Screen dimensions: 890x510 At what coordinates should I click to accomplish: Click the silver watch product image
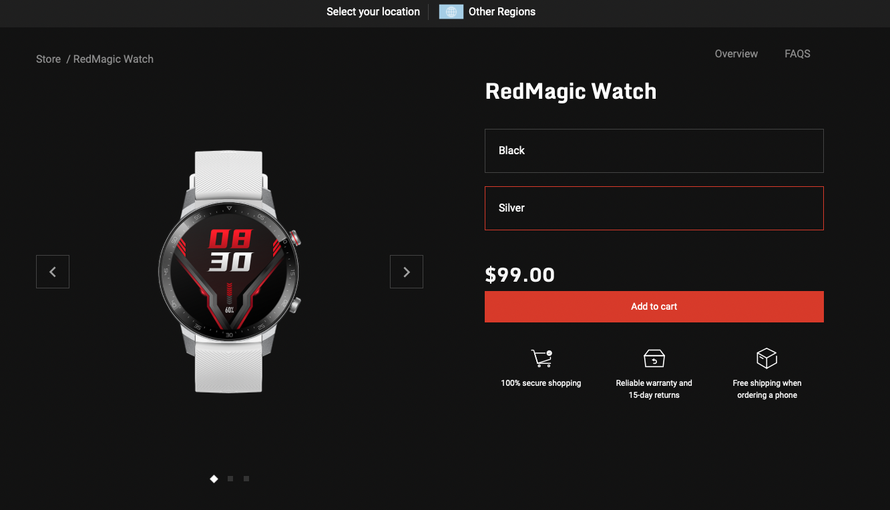tap(229, 271)
